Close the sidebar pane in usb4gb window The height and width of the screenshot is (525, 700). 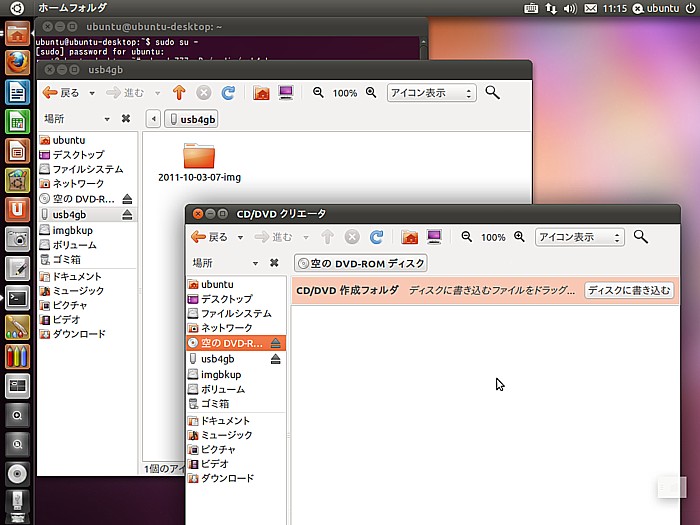click(125, 119)
